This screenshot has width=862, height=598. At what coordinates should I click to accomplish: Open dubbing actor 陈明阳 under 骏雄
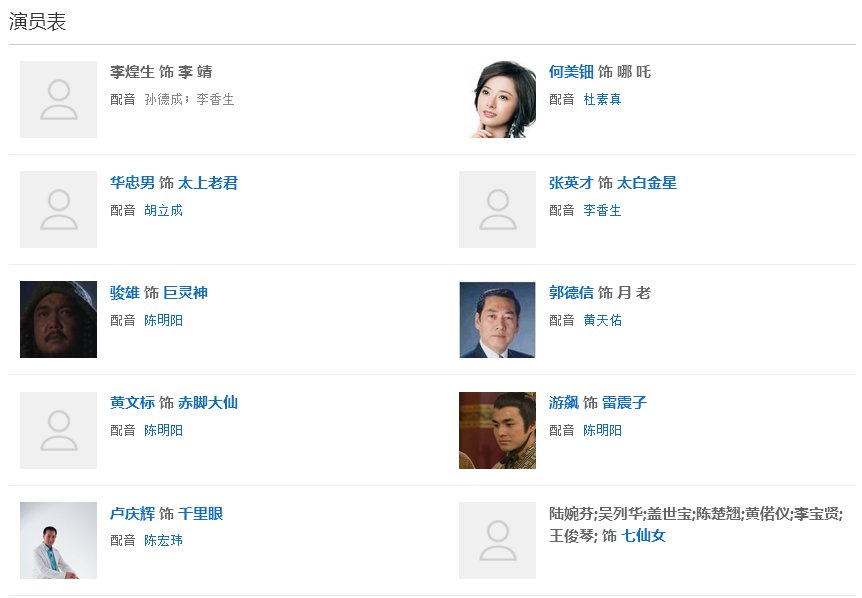163,320
